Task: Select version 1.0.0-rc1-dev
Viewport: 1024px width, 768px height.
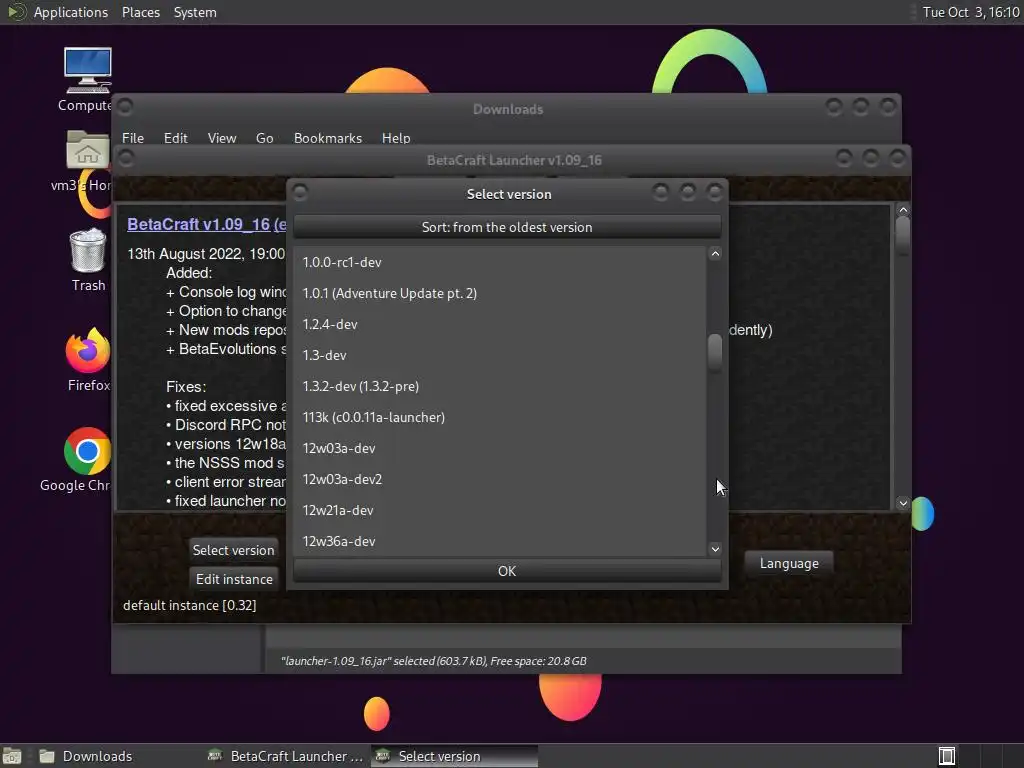Action: 500,262
